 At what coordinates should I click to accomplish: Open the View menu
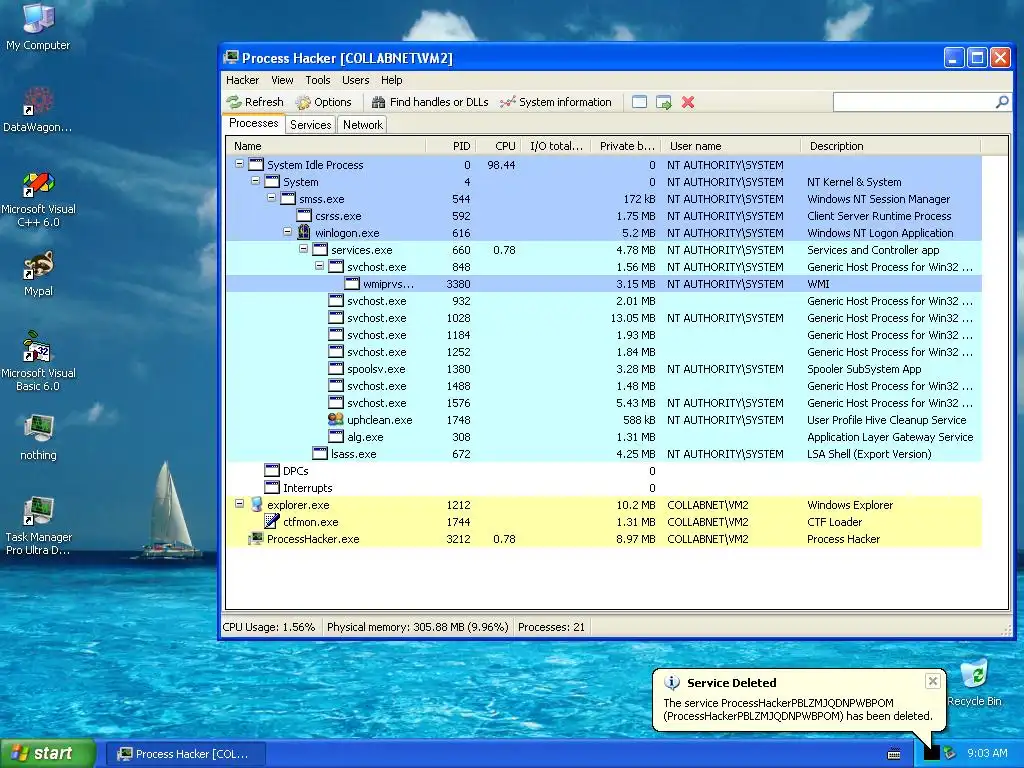click(282, 80)
